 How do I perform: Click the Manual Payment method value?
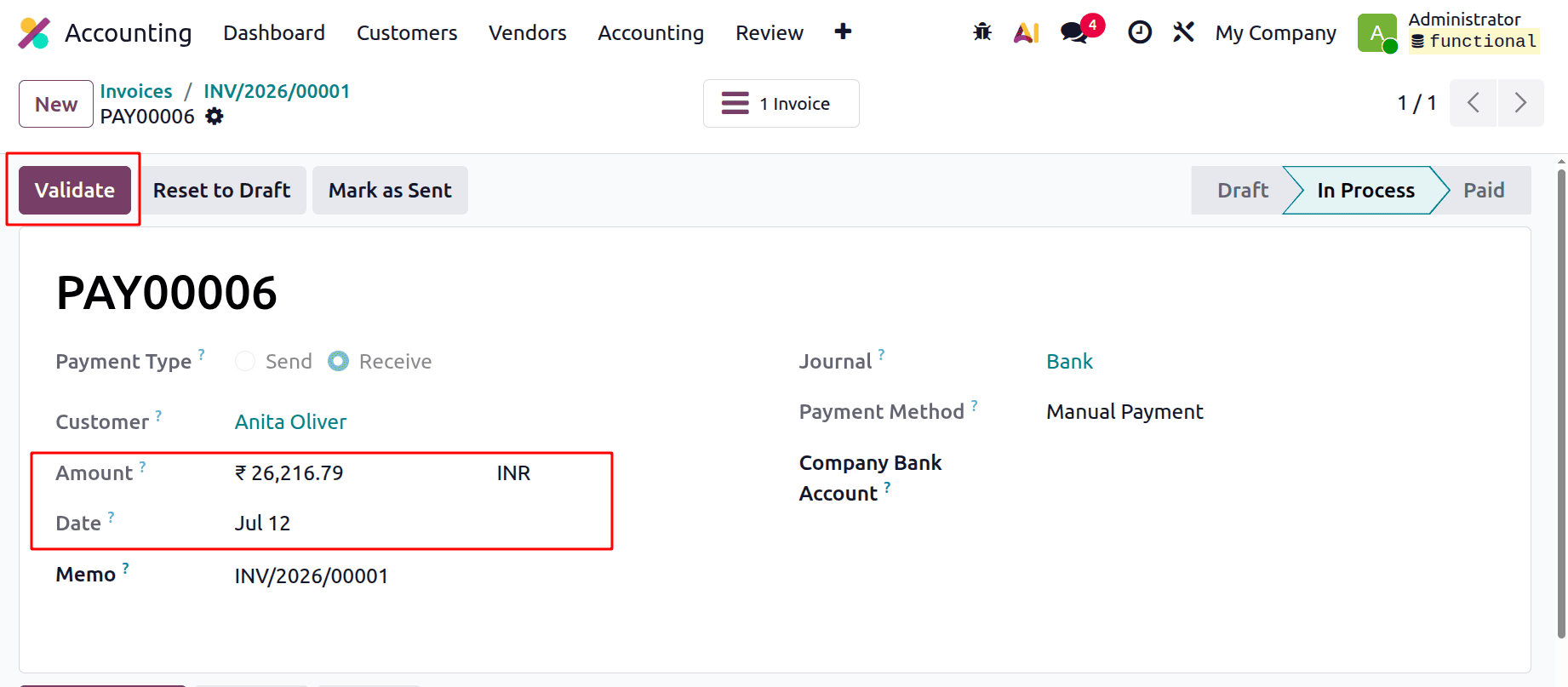[1124, 412]
